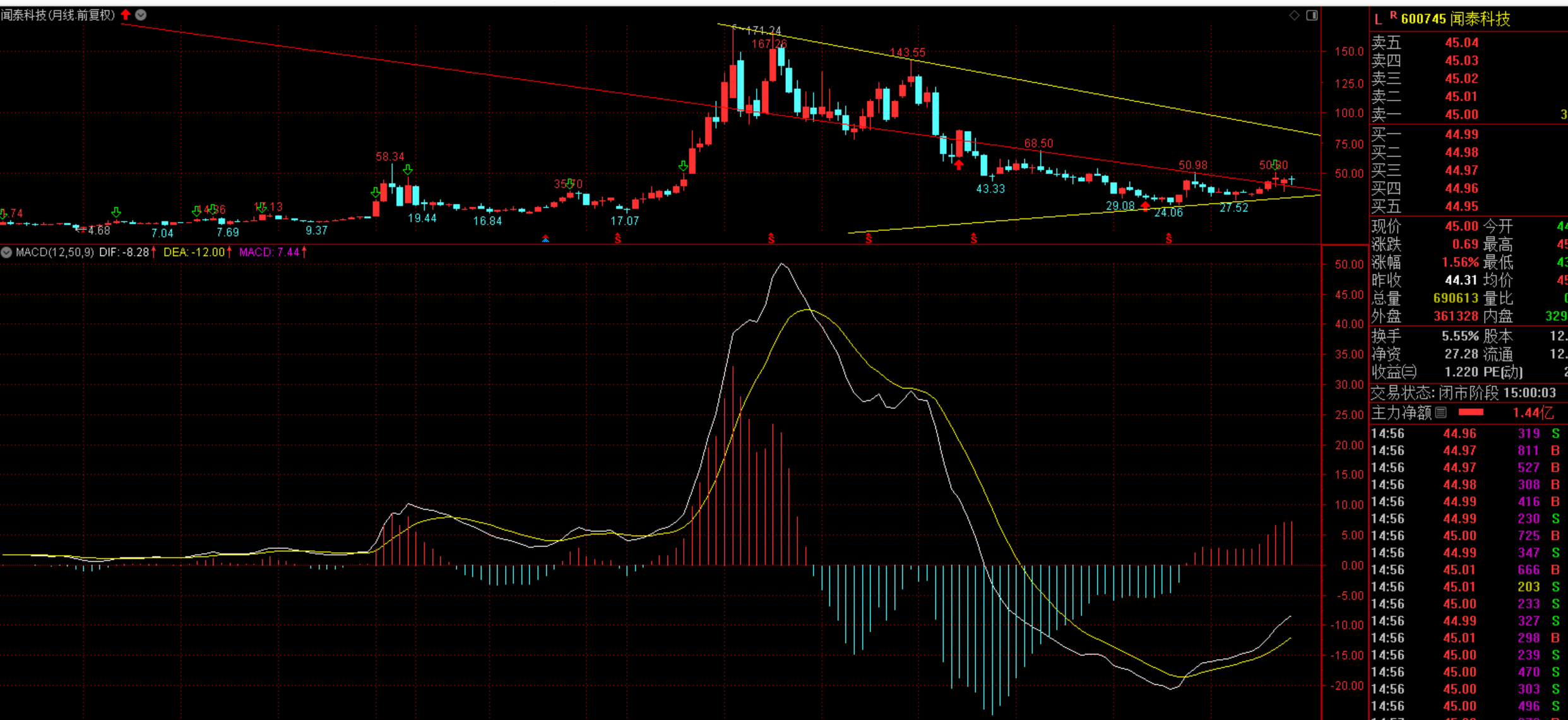Click the 171.24 high price label

click(x=763, y=30)
